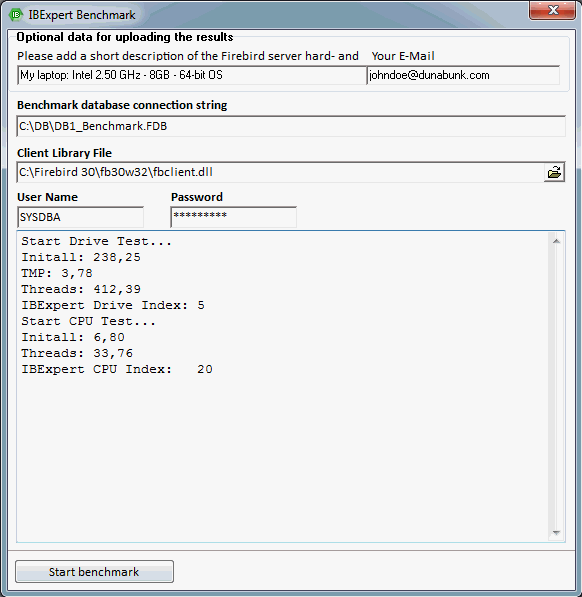Image resolution: width=582 pixels, height=597 pixels.
Task: Select the fbclient.dll path text field
Action: [281, 172]
